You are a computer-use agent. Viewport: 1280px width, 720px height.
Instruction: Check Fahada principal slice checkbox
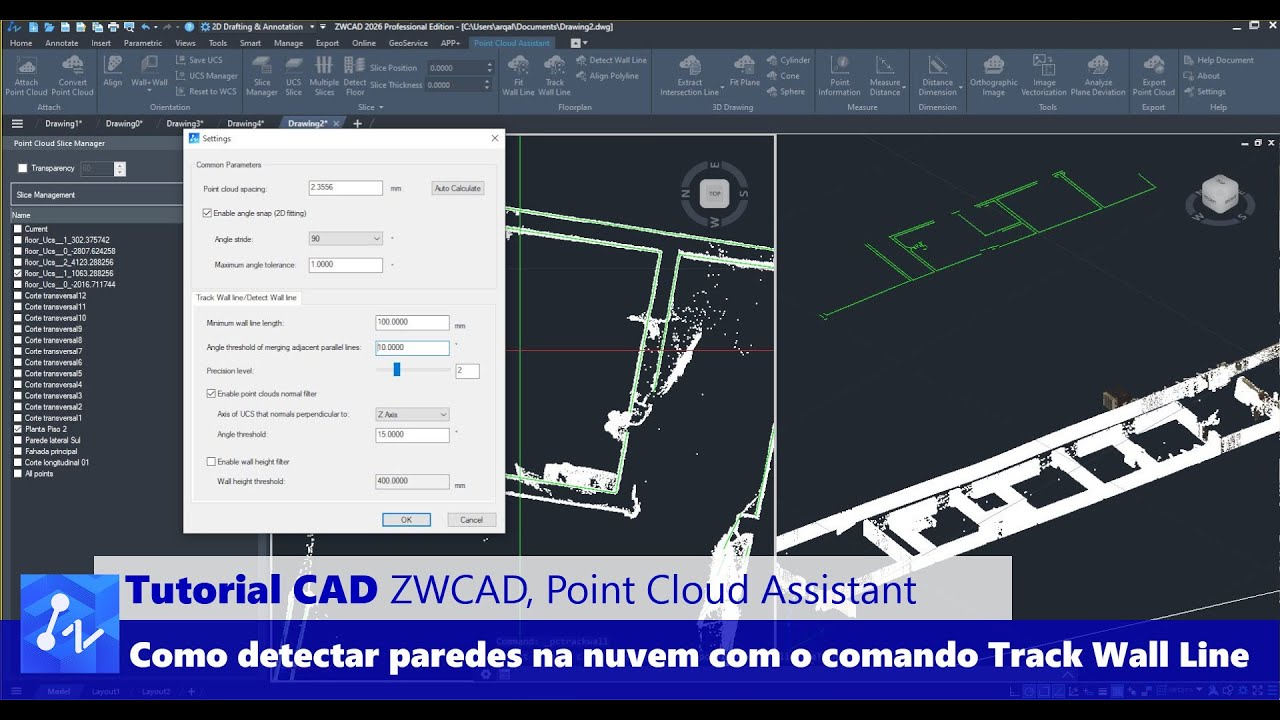[x=17, y=451]
